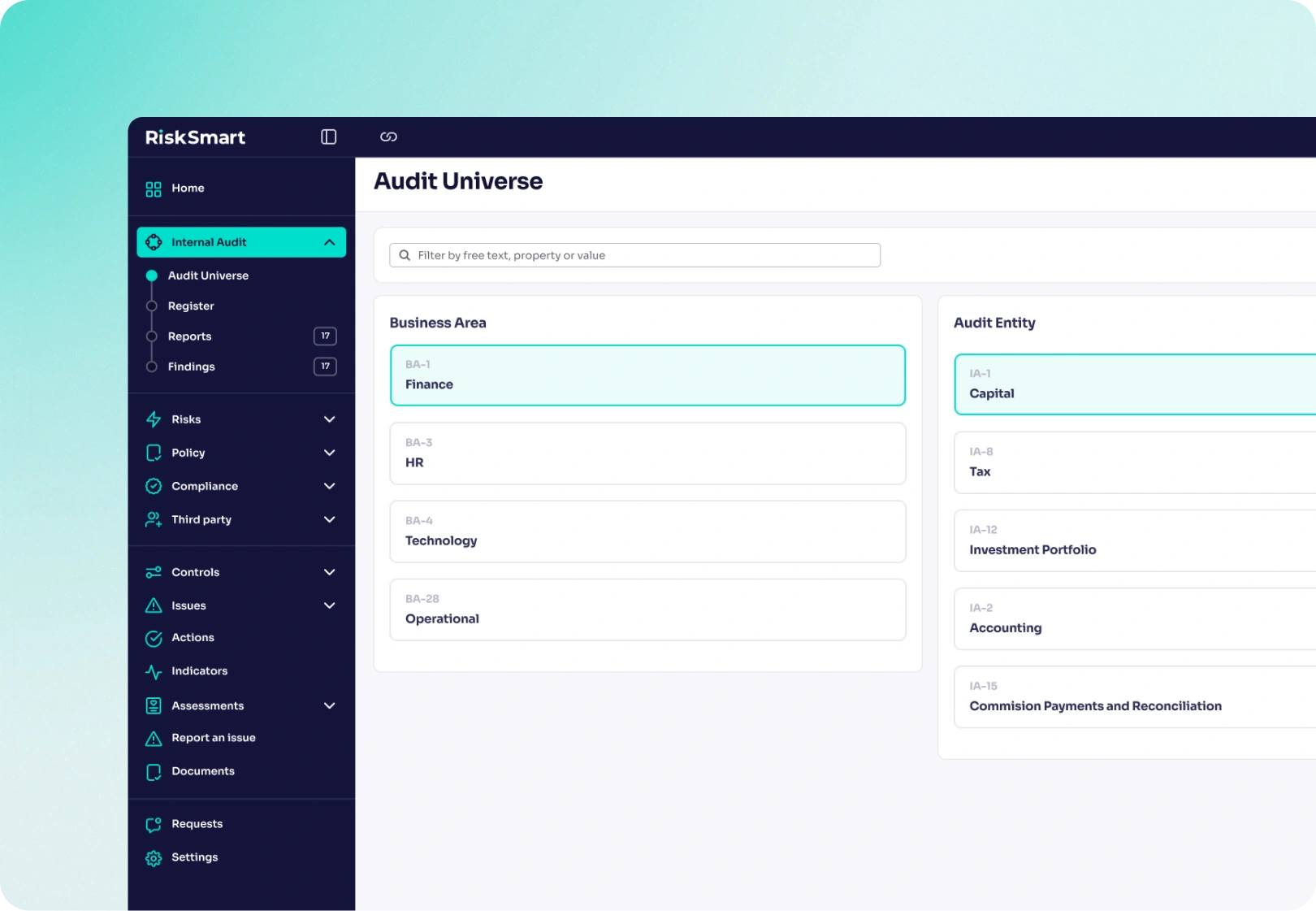
Task: Focus the filter by free text field
Action: (x=634, y=255)
